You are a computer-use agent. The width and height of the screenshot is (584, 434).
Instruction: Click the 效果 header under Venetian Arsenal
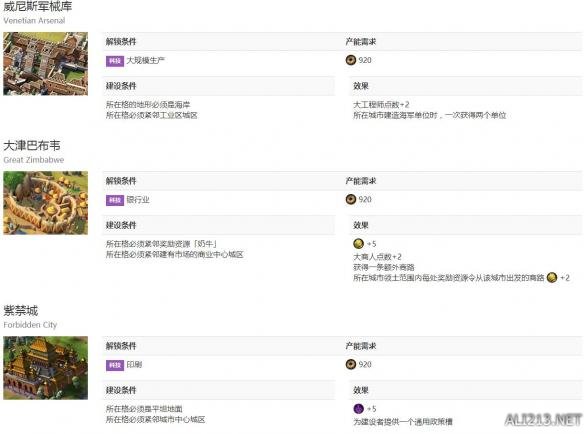[361, 86]
